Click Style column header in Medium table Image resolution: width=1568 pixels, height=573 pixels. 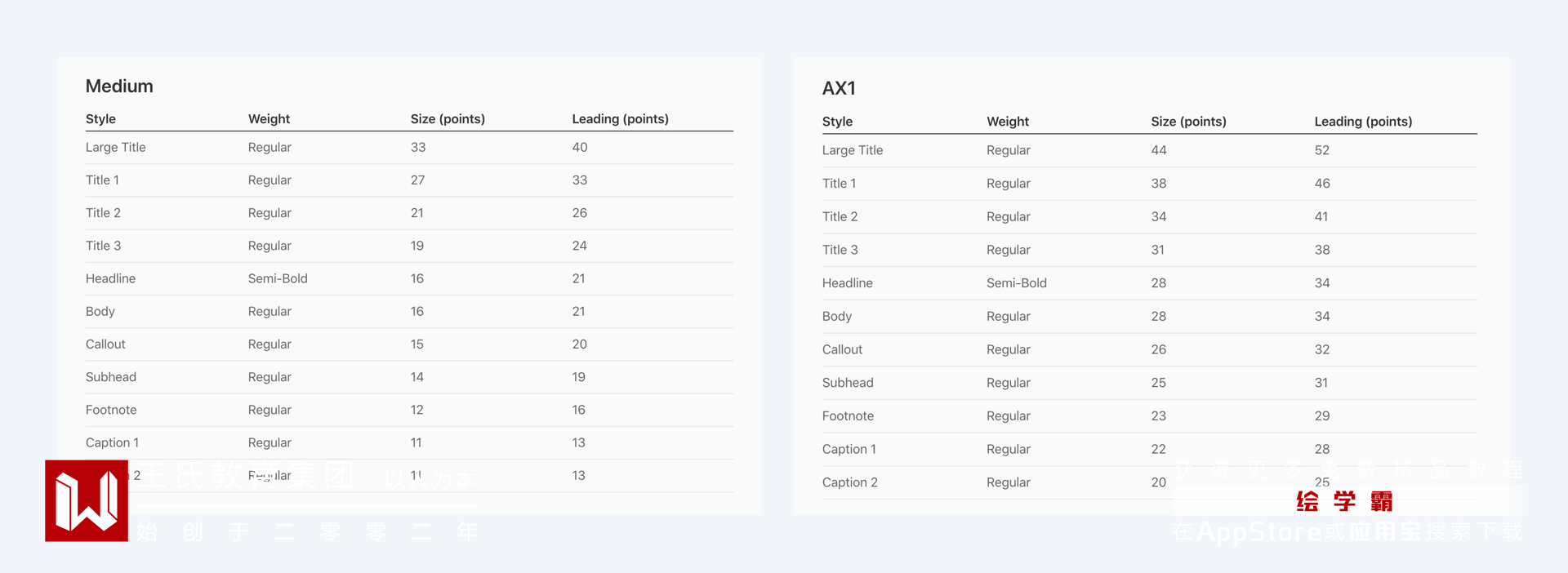click(100, 119)
